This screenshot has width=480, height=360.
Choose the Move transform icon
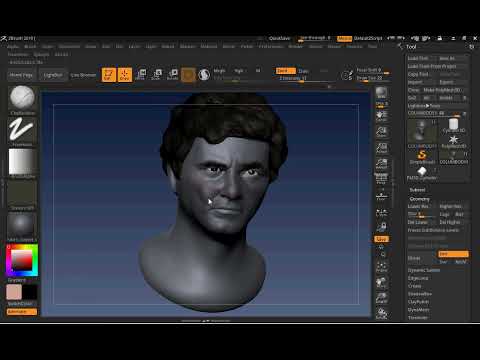(x=141, y=75)
